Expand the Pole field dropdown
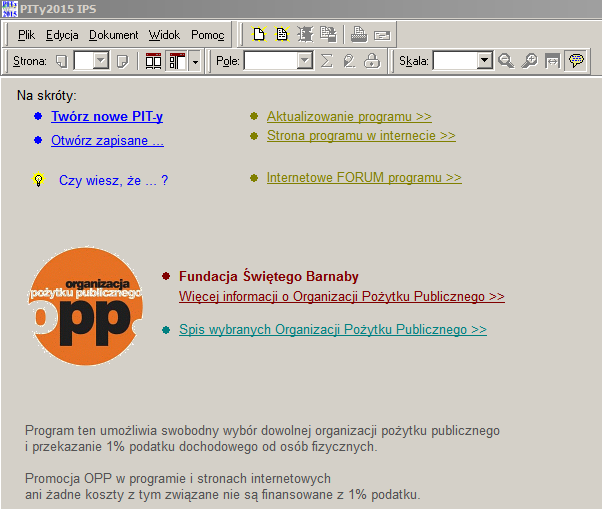Screen dimensions: 602x509 305,61
